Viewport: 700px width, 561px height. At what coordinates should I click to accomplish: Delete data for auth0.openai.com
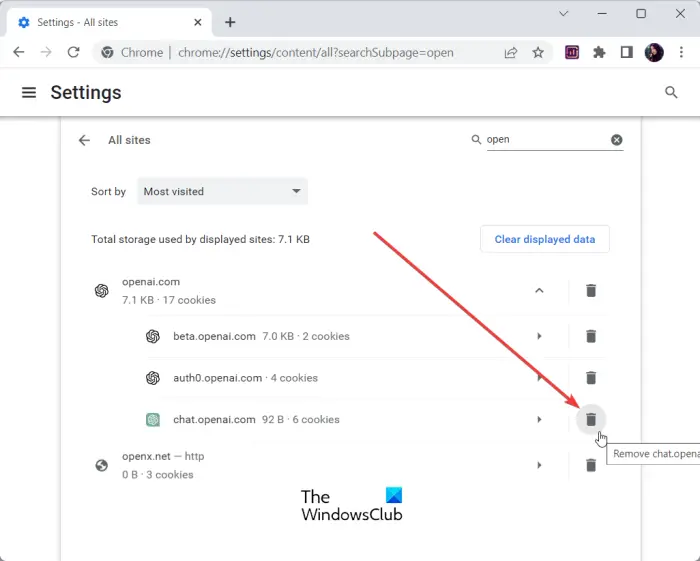pos(591,378)
